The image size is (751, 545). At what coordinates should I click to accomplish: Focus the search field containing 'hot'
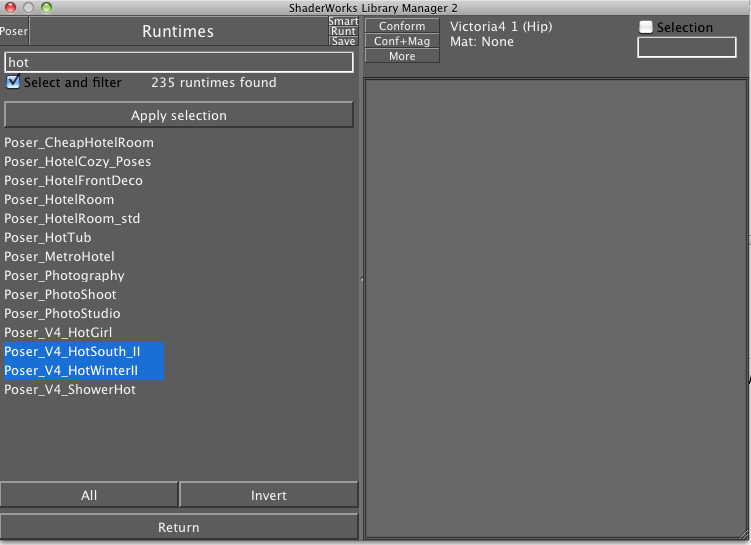179,62
